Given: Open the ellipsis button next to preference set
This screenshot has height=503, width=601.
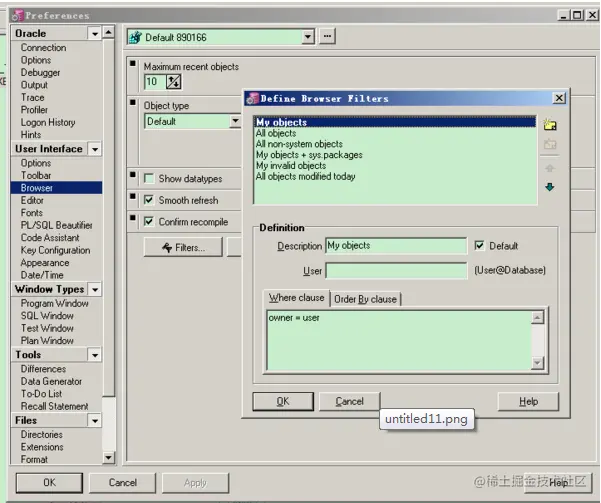Looking at the screenshot, I should (x=327, y=36).
